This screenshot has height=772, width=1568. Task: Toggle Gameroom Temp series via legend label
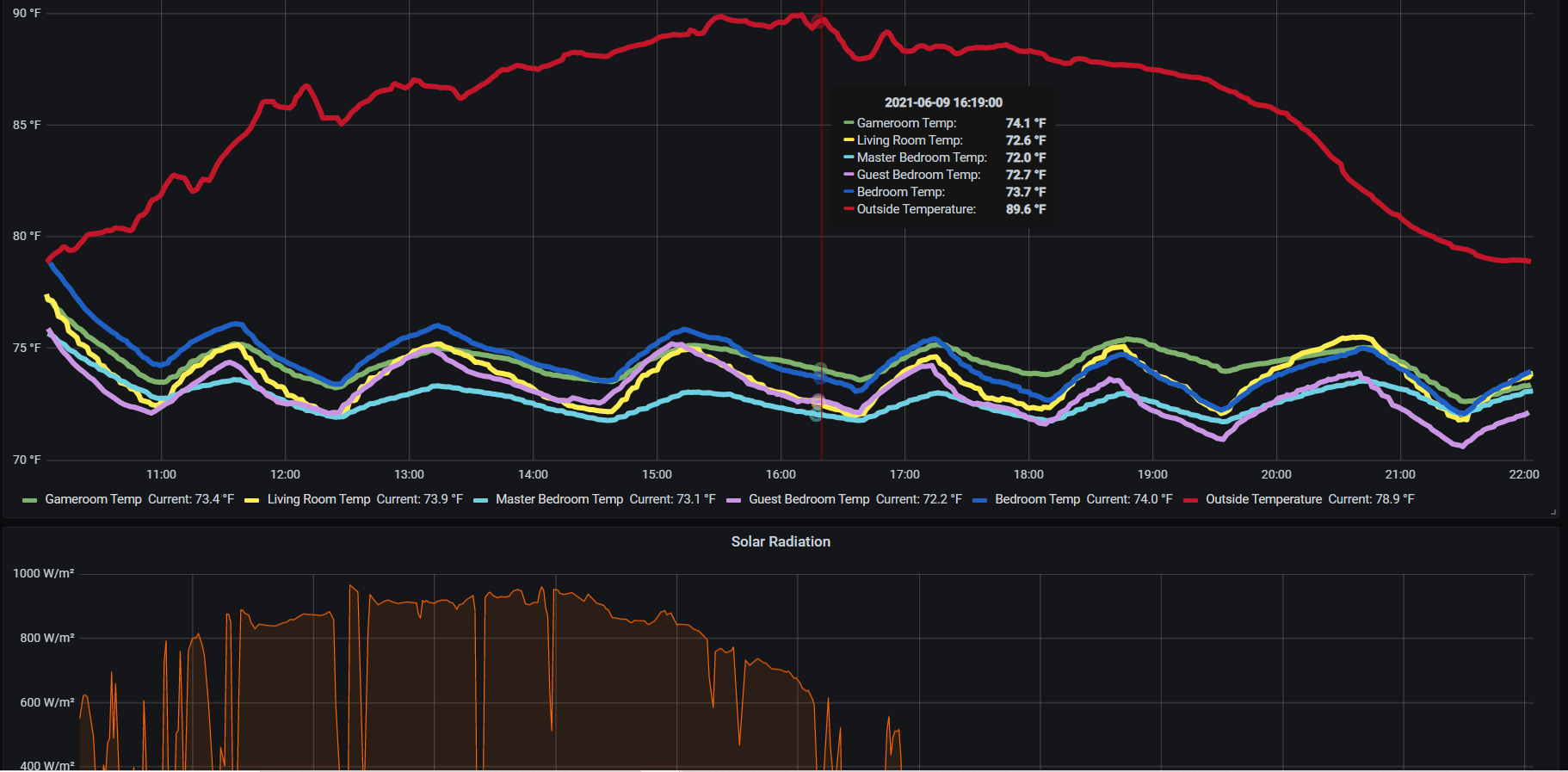point(93,499)
